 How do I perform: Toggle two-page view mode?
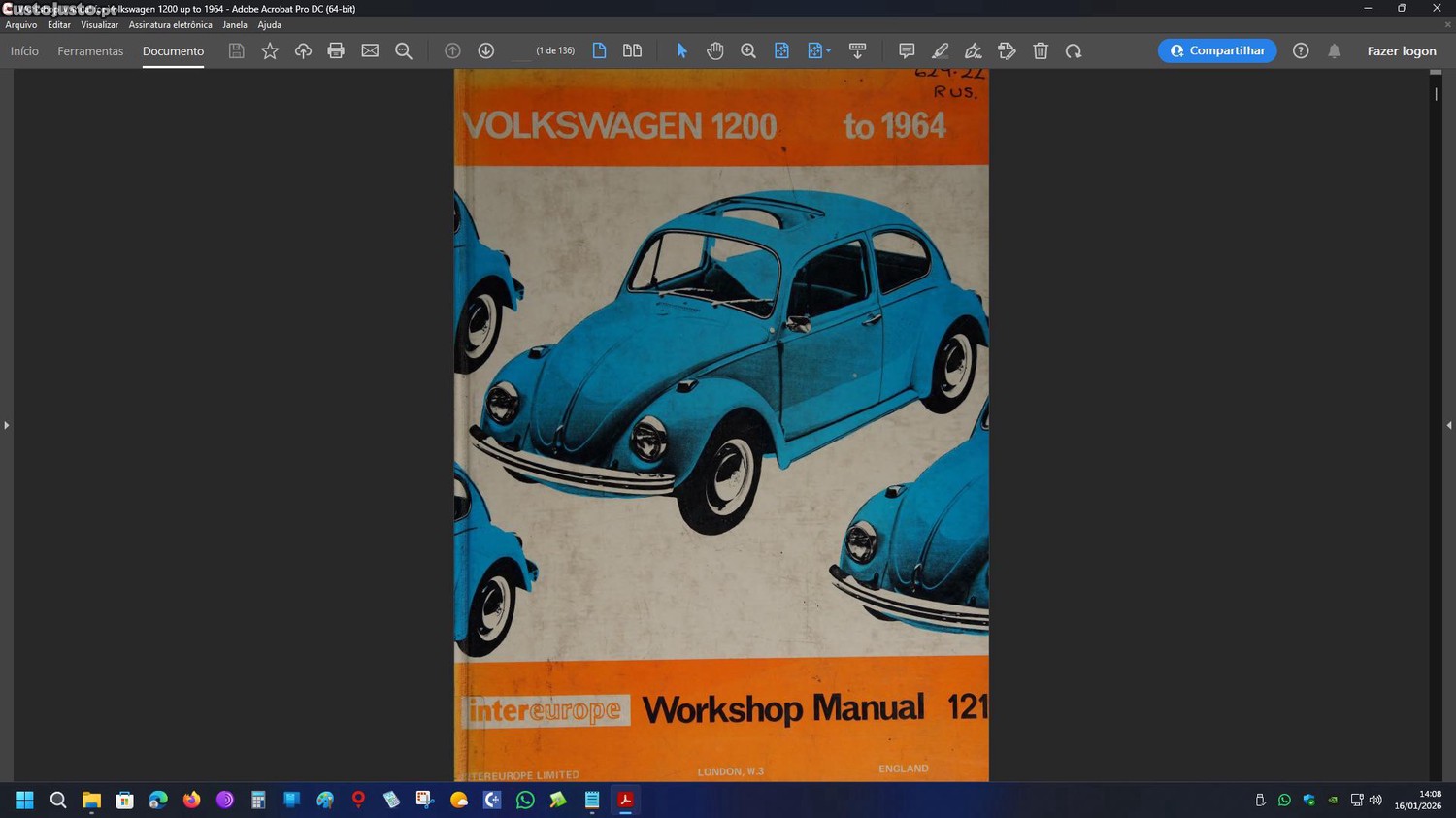pyautogui.click(x=632, y=50)
